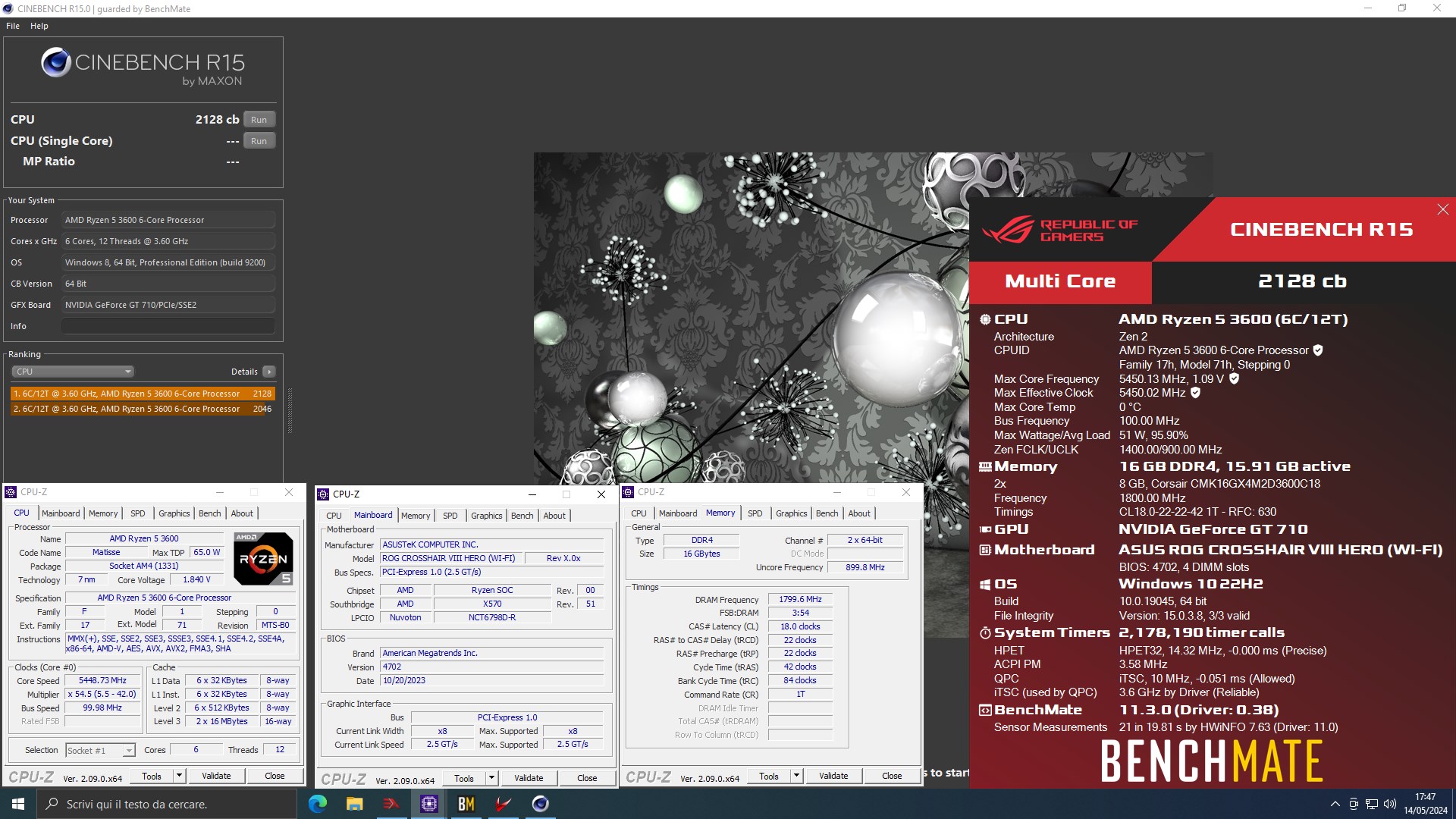Click the Memory icon in BenchMate overlay
This screenshot has width=1456, height=819.
point(985,466)
